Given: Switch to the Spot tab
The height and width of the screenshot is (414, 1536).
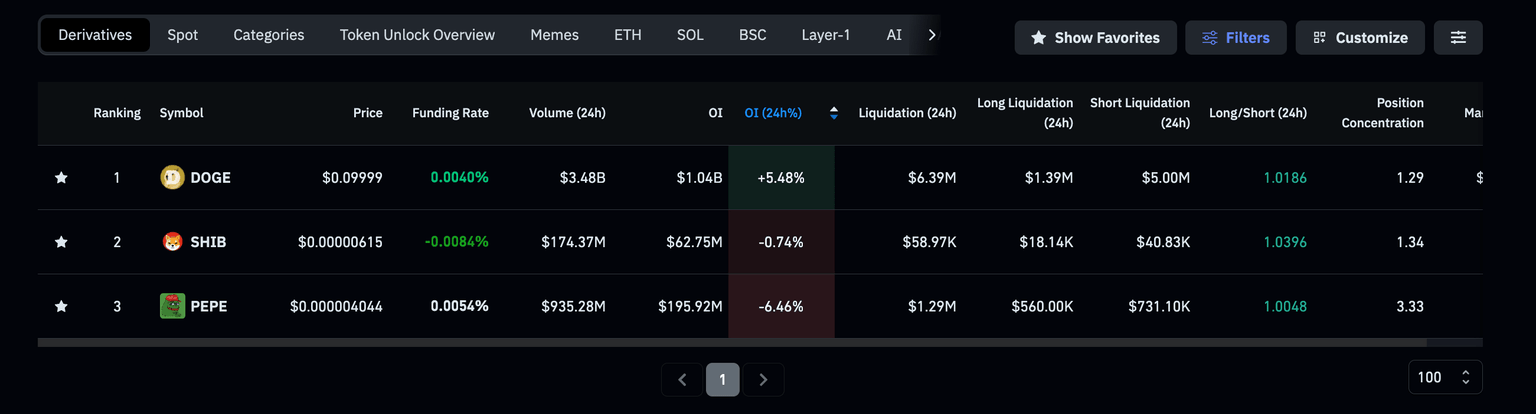Looking at the screenshot, I should (183, 35).
